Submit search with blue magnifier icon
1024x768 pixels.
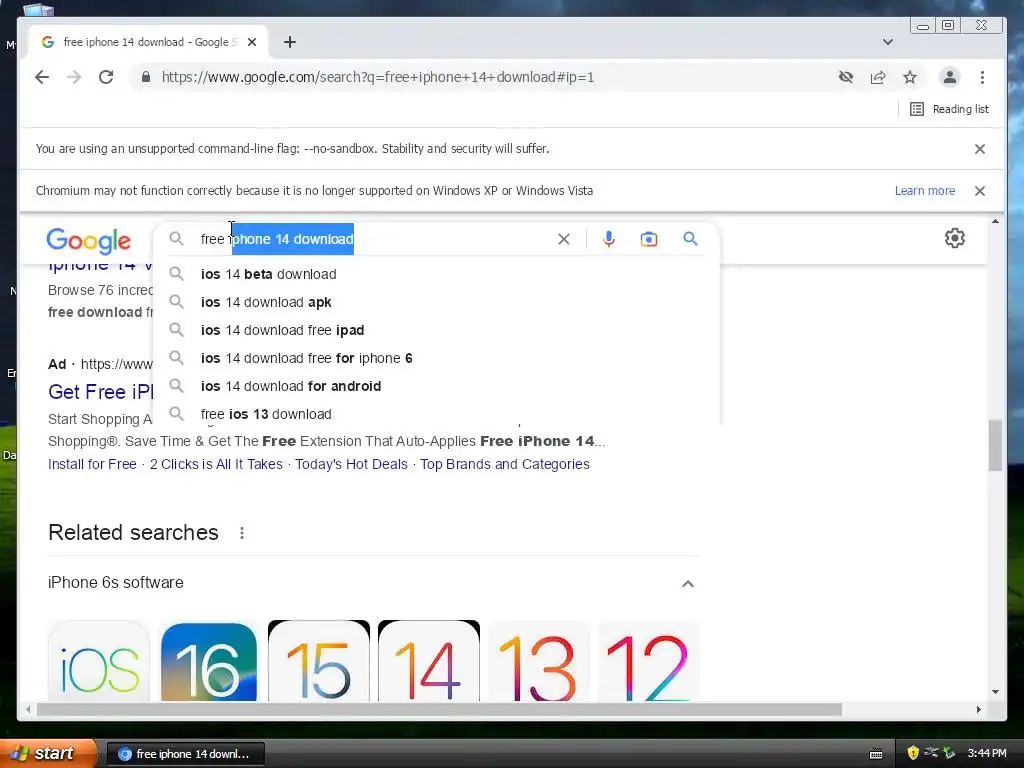point(690,239)
